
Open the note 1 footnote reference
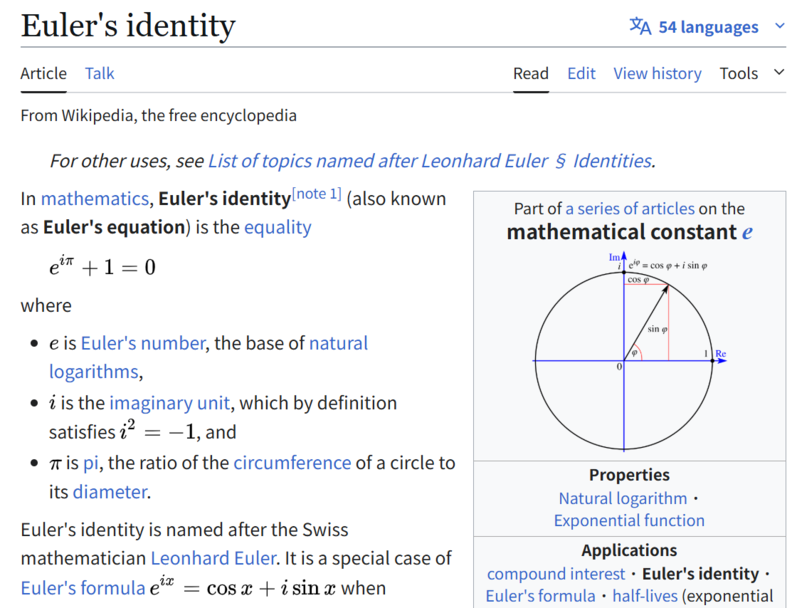316,194
